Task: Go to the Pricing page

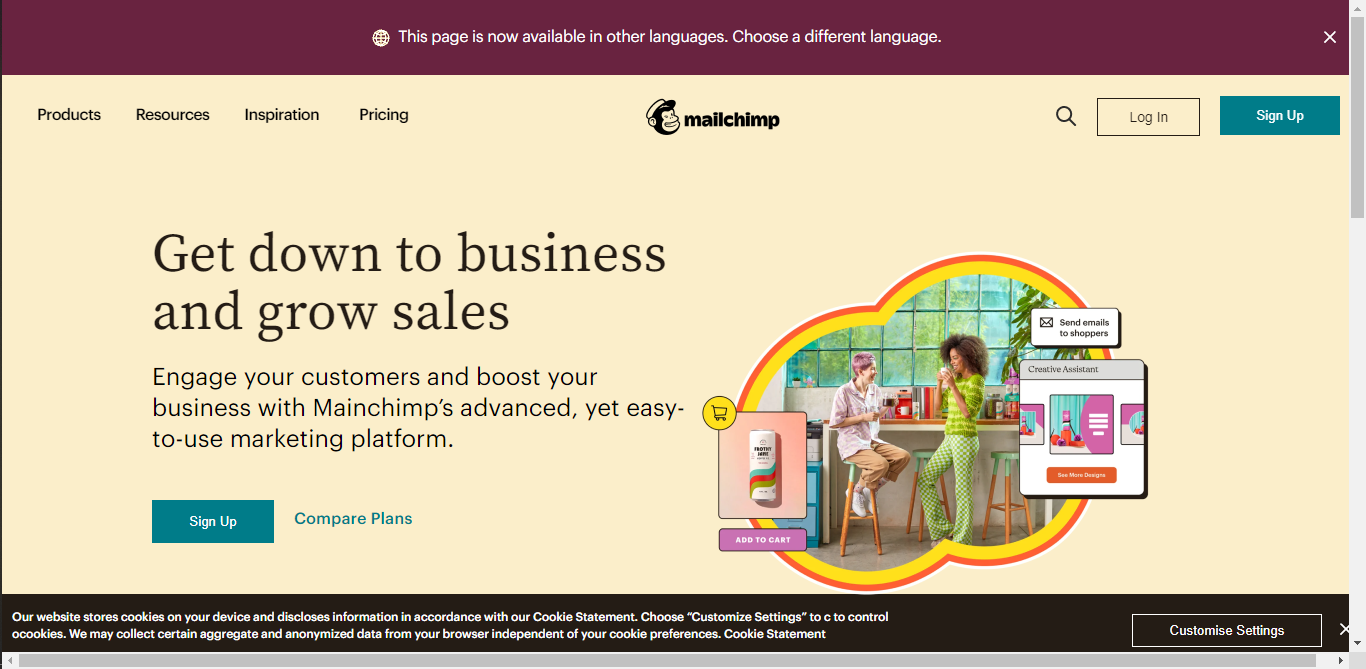Action: click(x=384, y=115)
